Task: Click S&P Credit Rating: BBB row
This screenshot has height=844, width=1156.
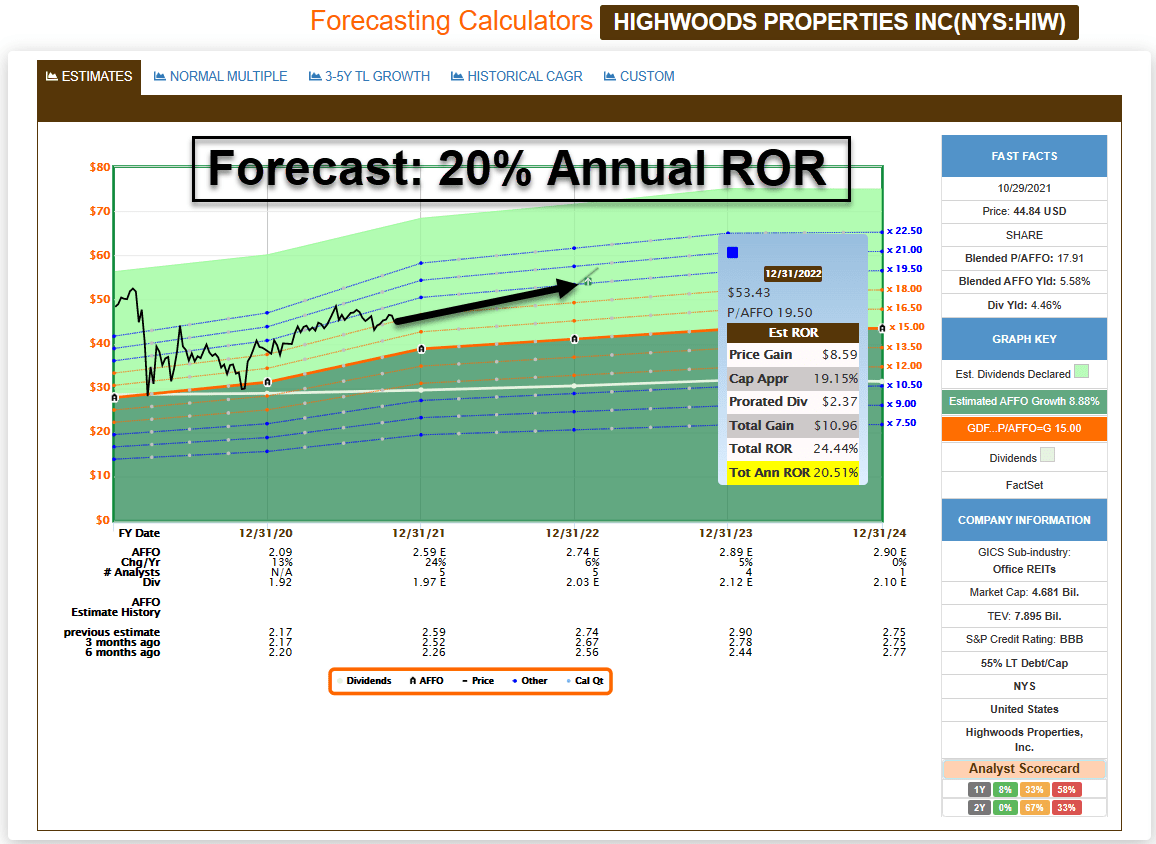Action: [1024, 640]
